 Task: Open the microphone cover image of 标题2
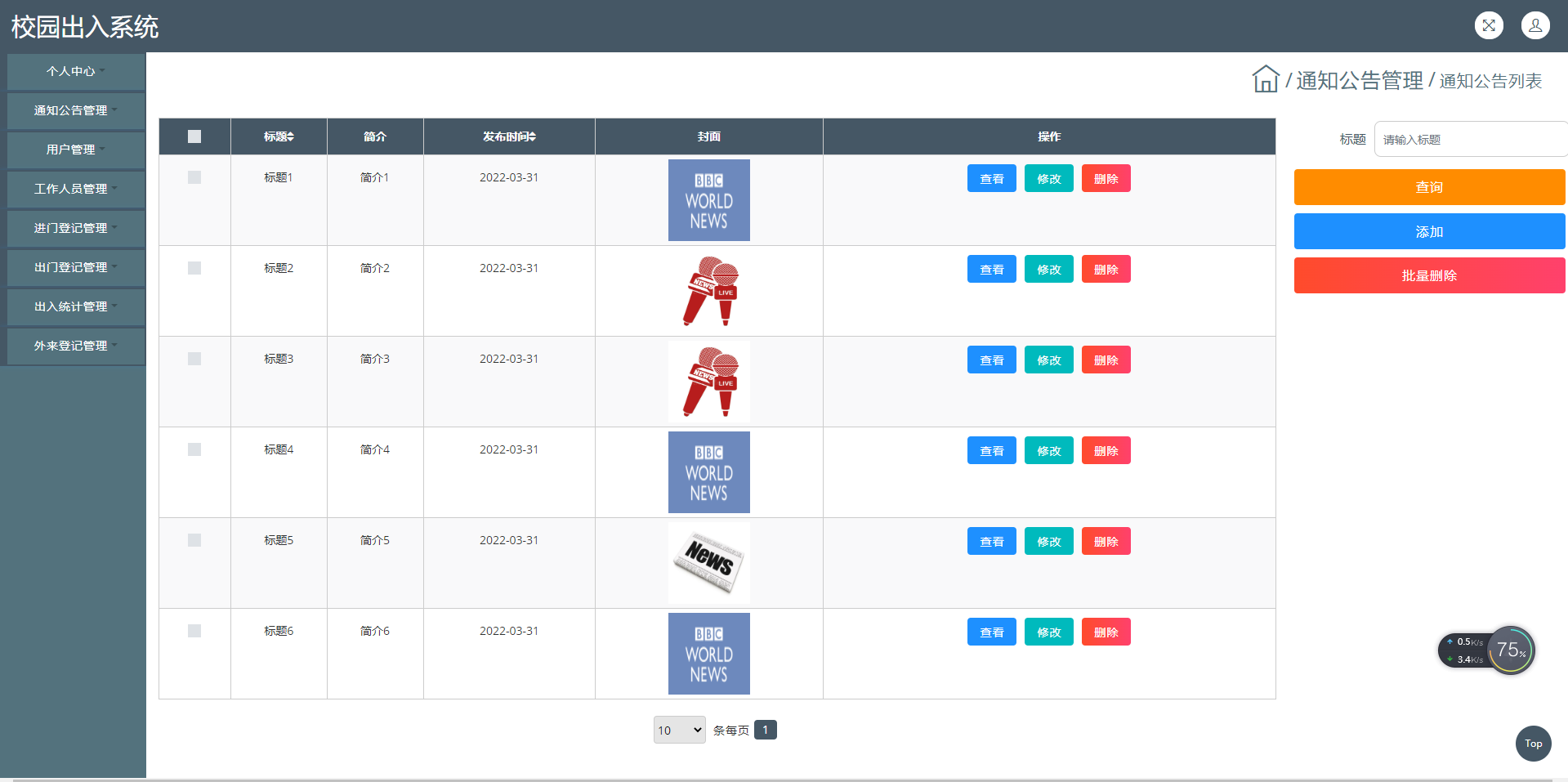[x=709, y=291]
